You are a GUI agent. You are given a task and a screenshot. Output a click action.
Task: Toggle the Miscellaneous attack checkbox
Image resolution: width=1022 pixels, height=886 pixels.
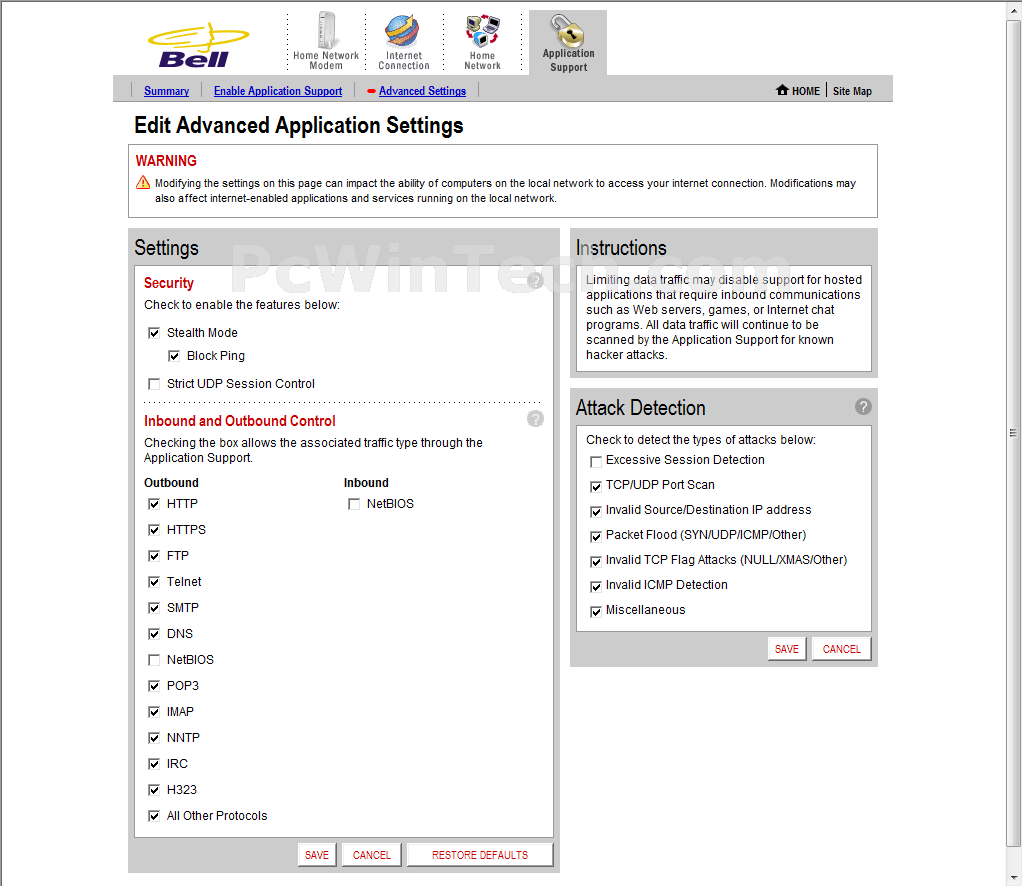tap(596, 612)
